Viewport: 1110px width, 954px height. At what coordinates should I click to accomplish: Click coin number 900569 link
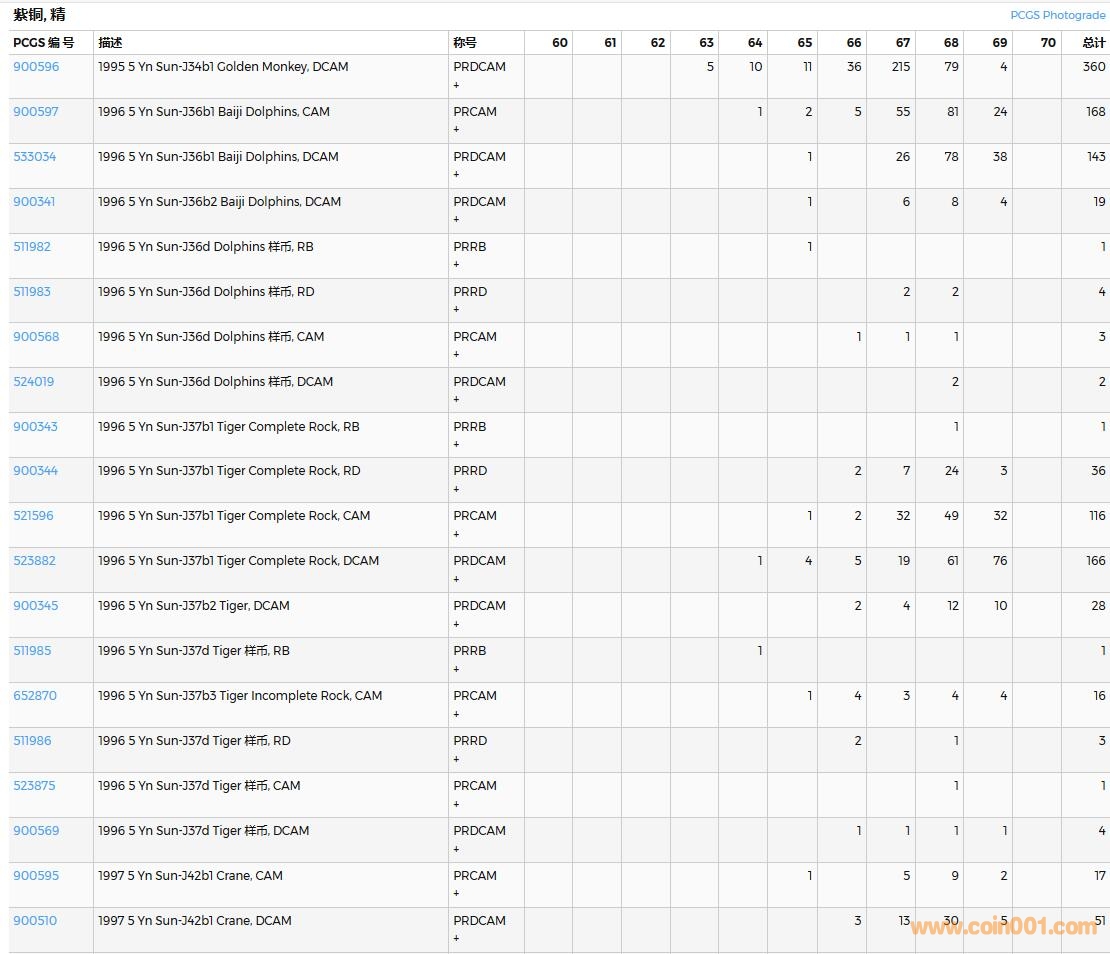coord(36,831)
